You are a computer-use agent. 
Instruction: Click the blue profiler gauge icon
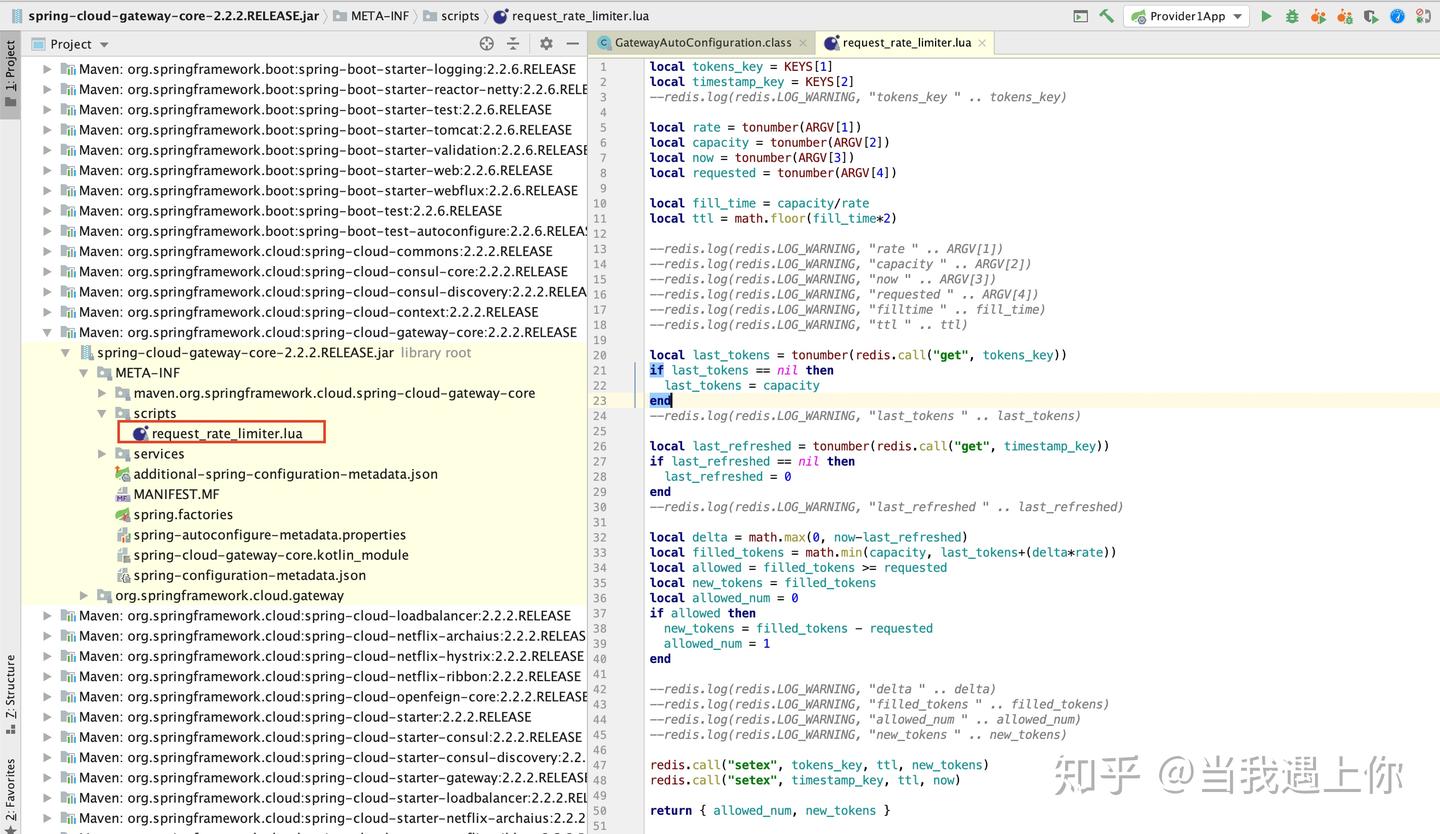coord(1397,16)
